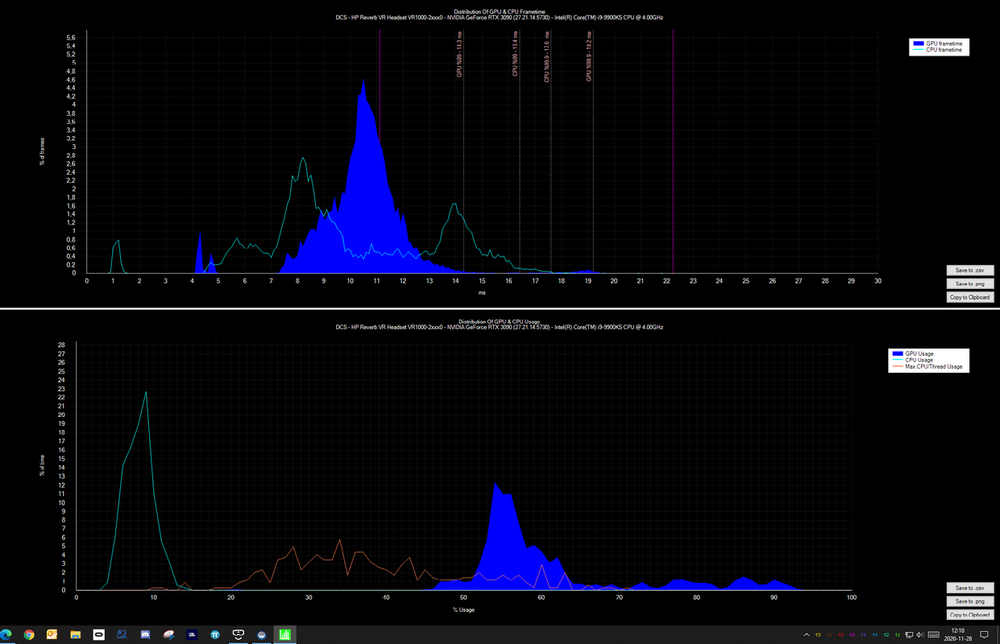Open the network status tray icon
This screenshot has width=1000, height=644.
point(909,635)
